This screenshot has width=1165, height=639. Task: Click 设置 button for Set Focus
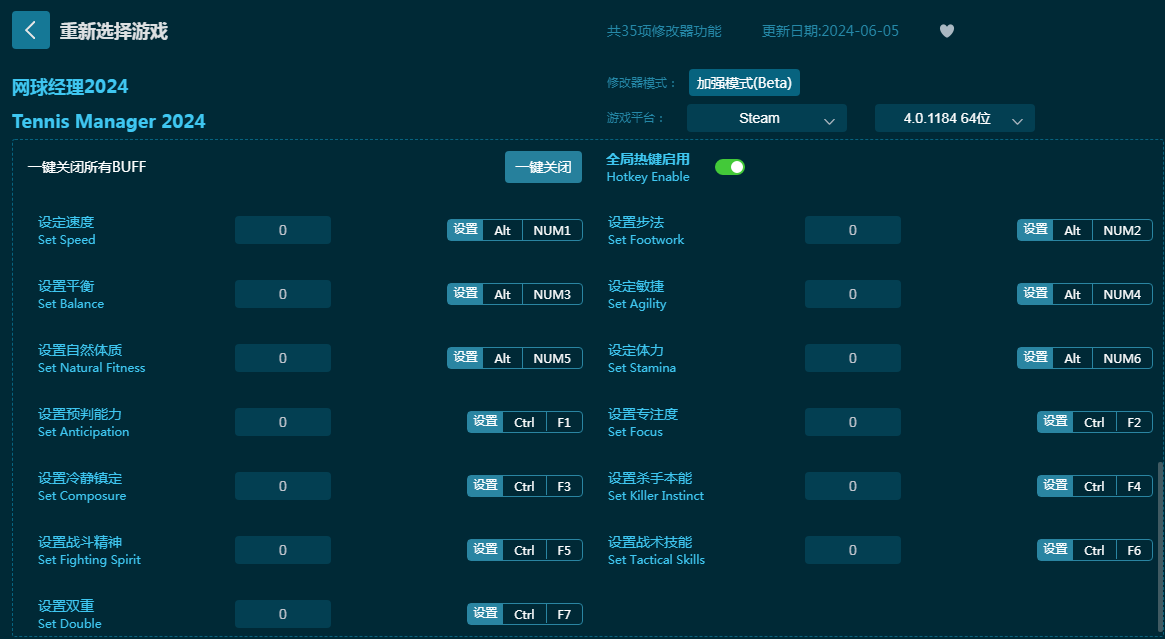[1055, 422]
